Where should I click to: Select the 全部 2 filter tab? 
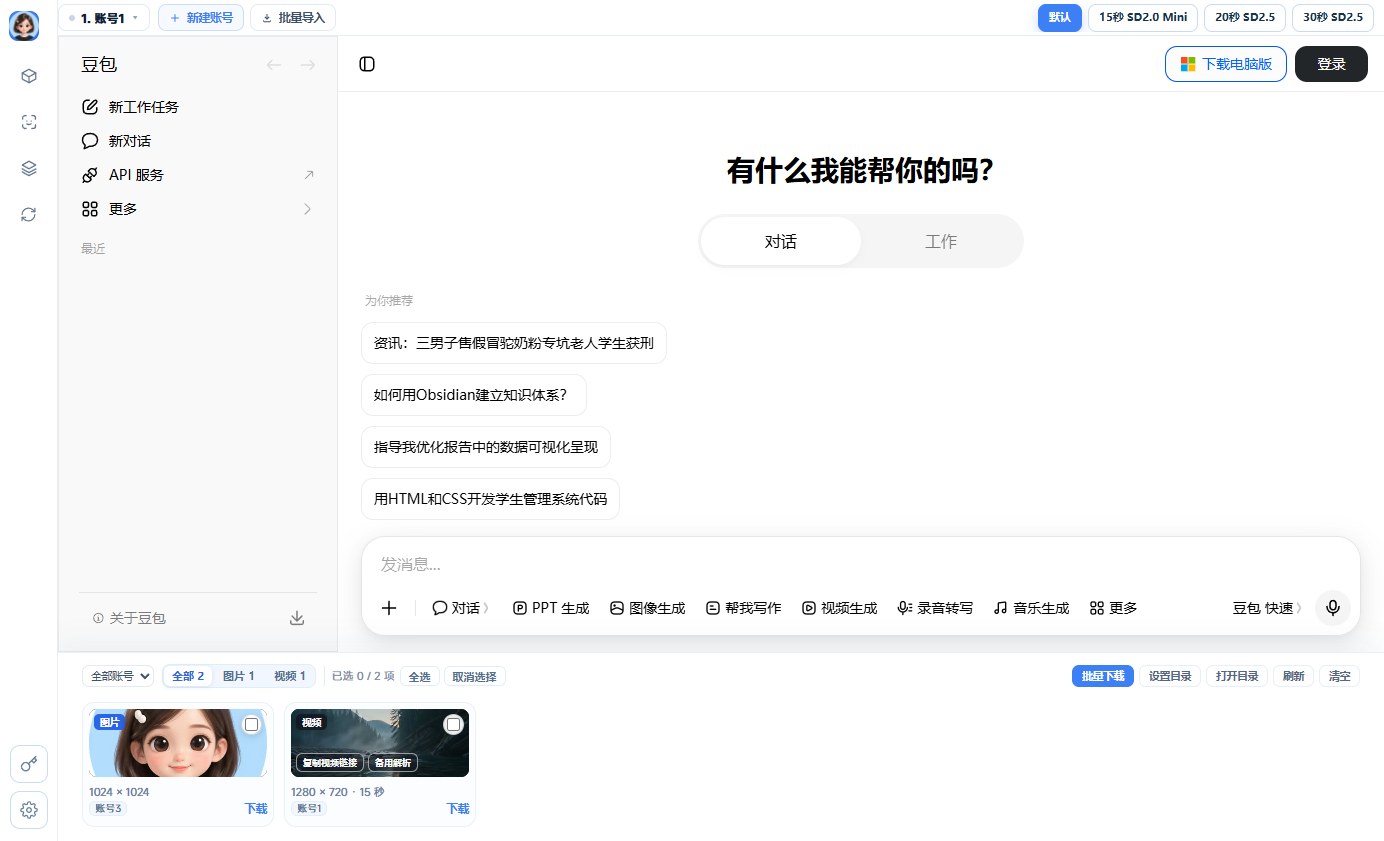click(x=188, y=676)
